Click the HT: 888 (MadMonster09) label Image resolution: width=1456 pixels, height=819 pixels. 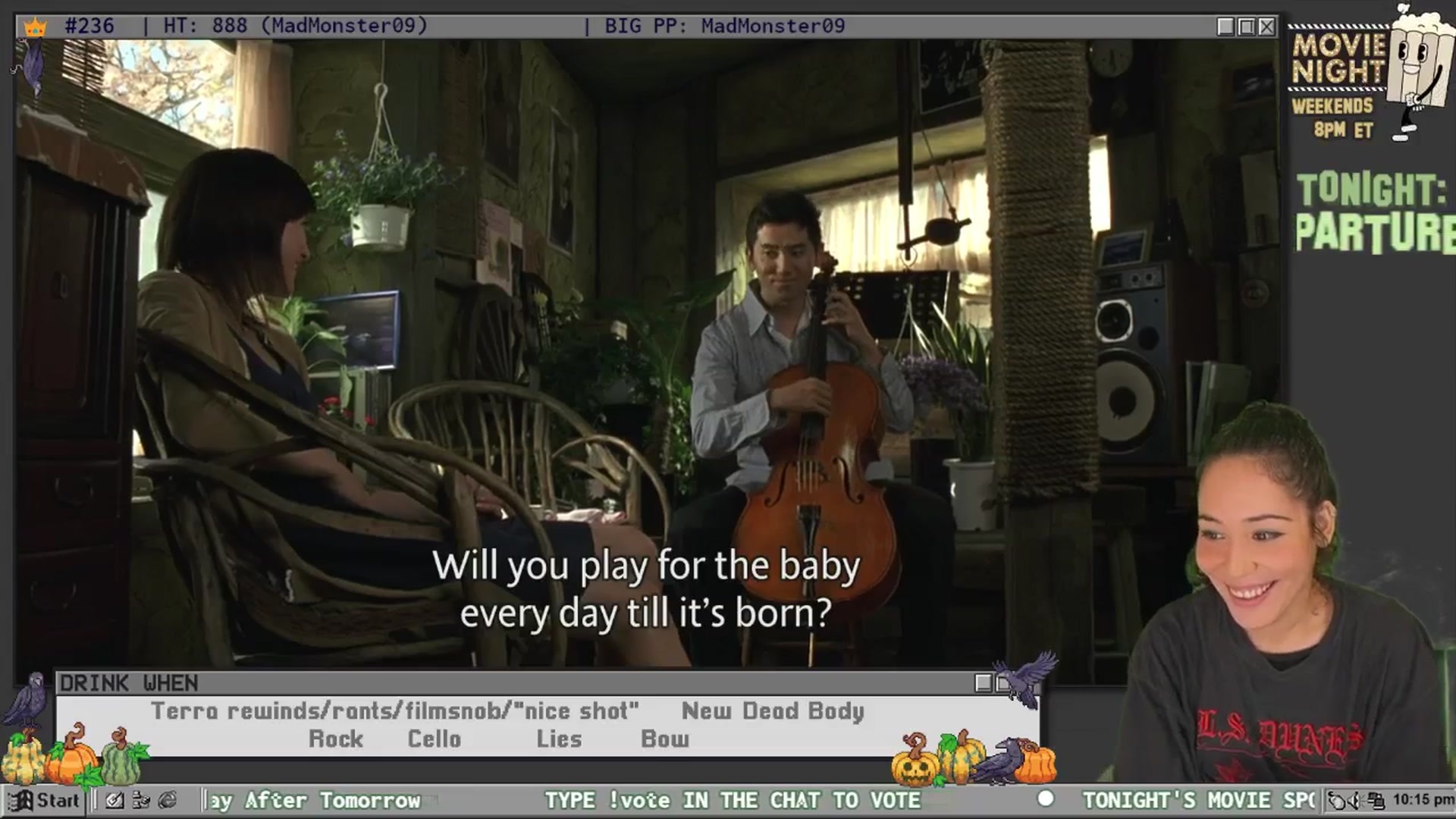[x=296, y=26]
